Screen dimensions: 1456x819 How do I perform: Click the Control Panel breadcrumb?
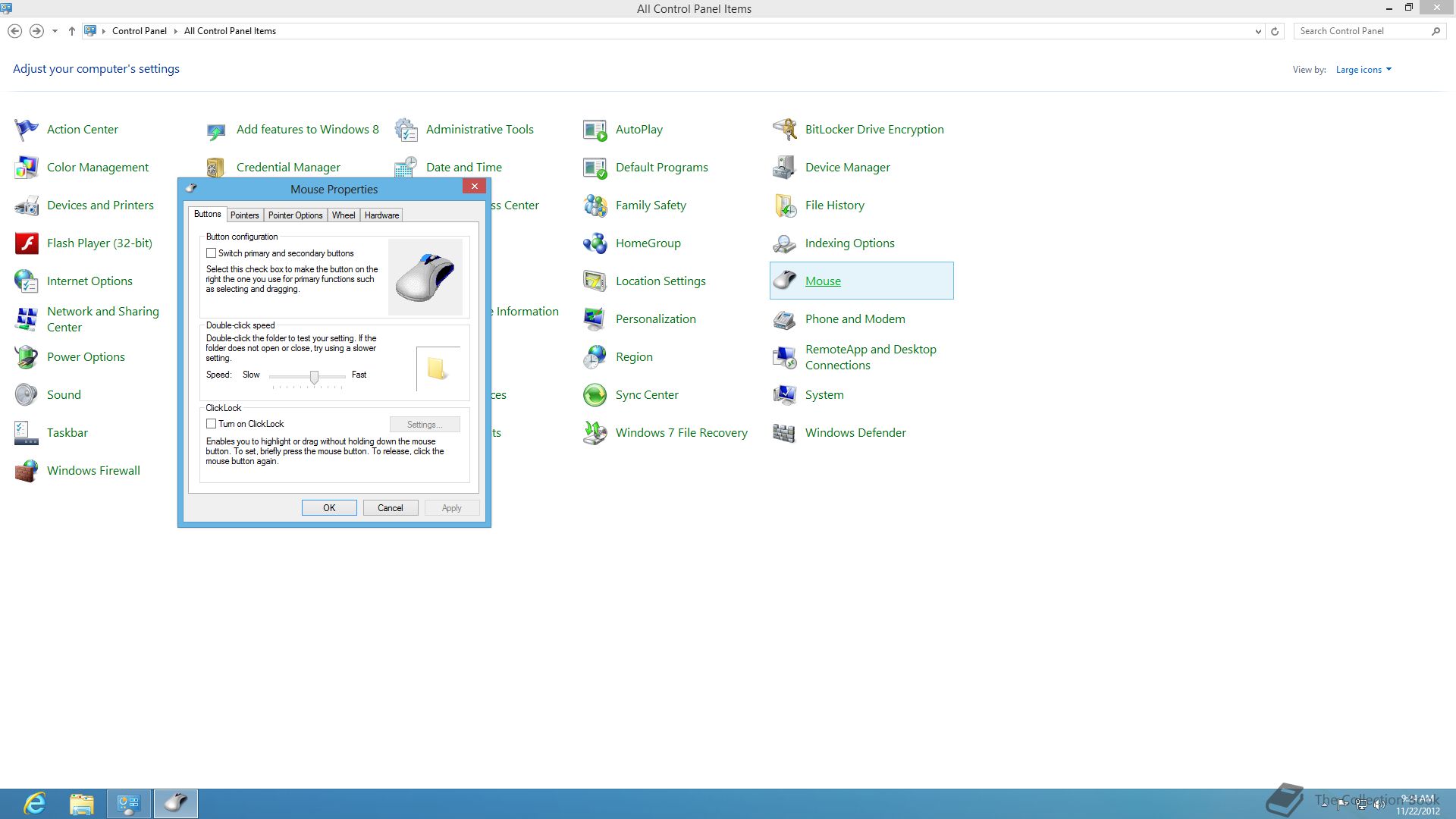click(140, 31)
